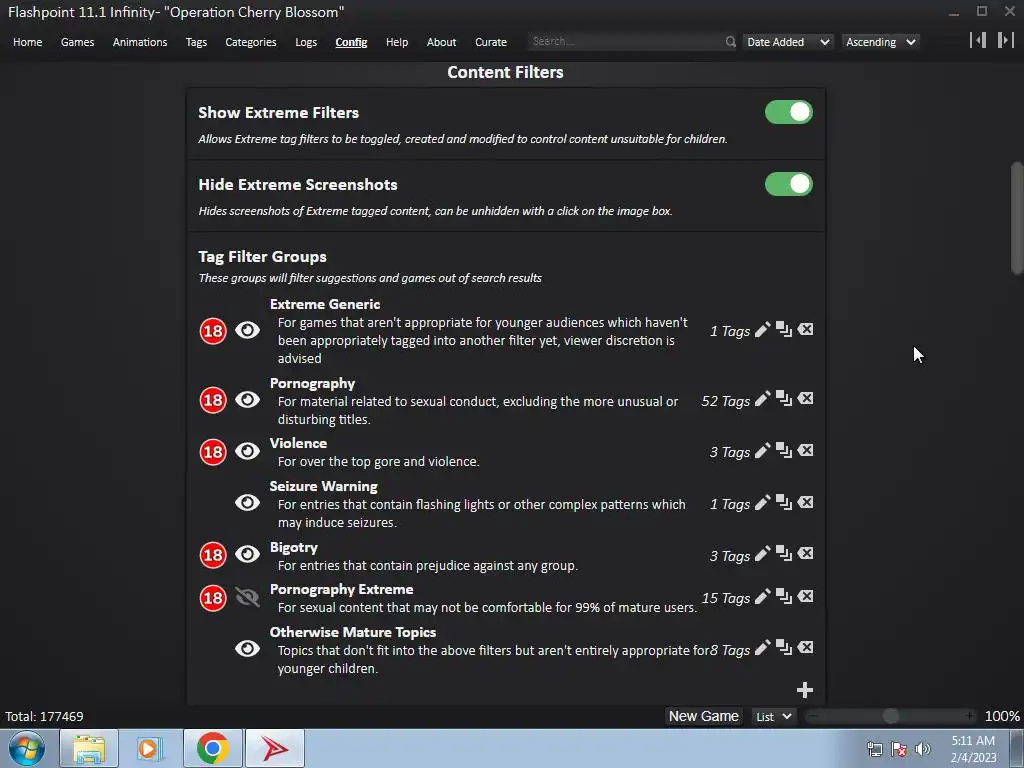Open the Tags tab
Viewport: 1024px width, 768px height.
[196, 42]
